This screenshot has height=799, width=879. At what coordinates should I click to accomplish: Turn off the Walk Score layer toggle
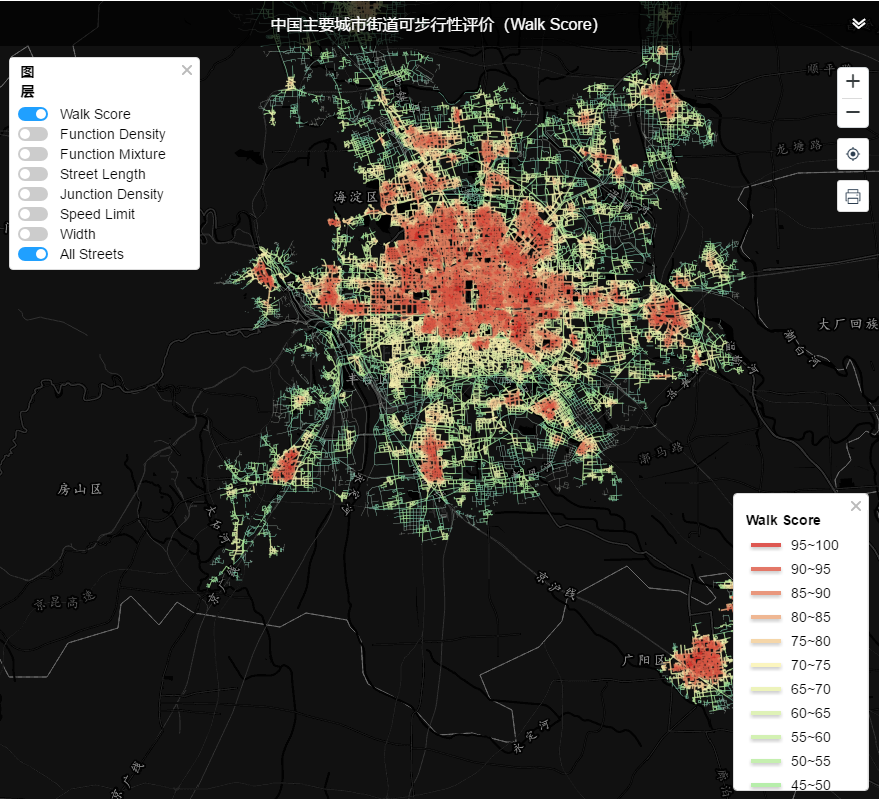point(33,114)
